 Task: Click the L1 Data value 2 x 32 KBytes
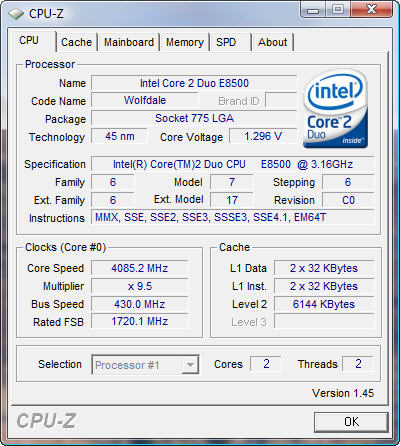pos(324,268)
